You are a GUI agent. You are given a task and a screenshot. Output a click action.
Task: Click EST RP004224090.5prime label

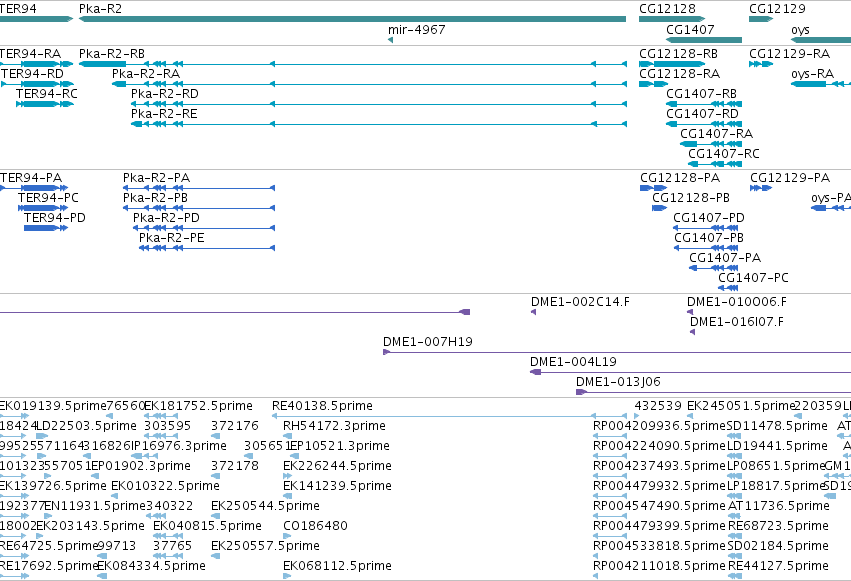click(659, 446)
